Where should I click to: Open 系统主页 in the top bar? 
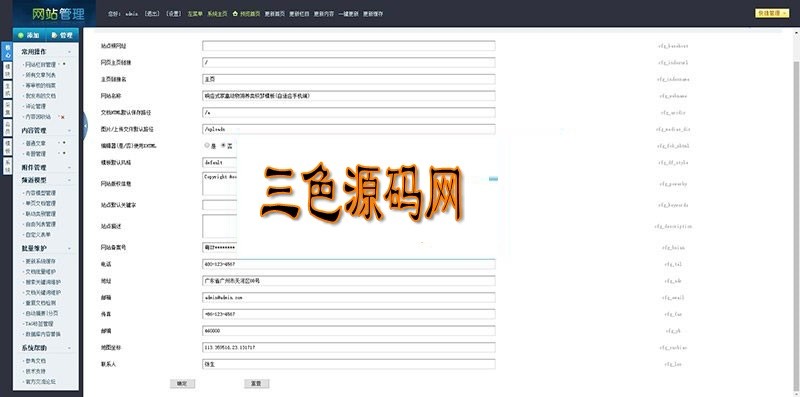pos(217,14)
